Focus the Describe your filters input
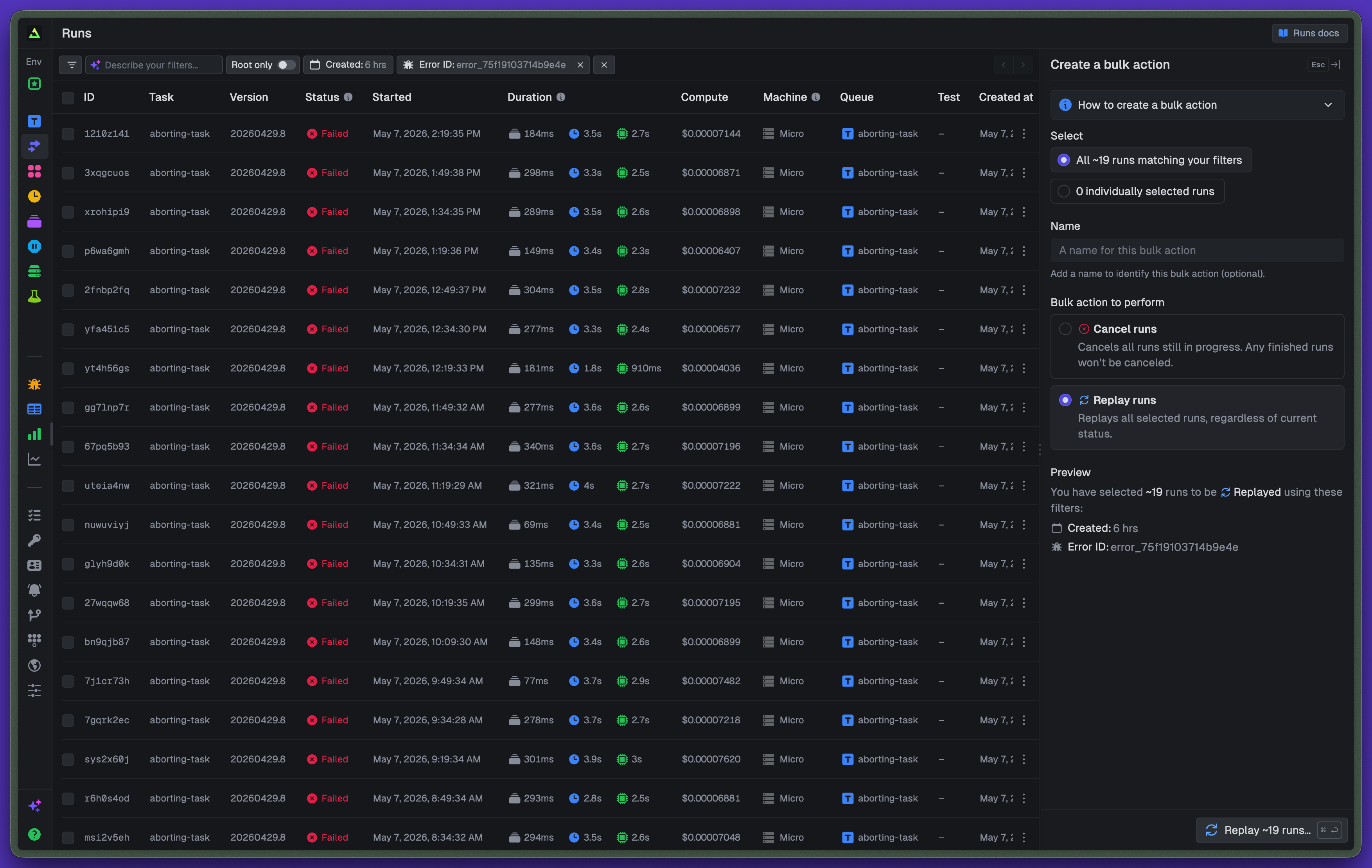Screen dimensions: 1372x868 [154, 65]
